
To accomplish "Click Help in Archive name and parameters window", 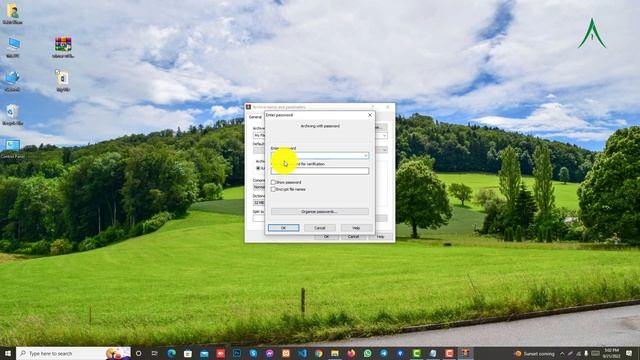I will point(380,237).
